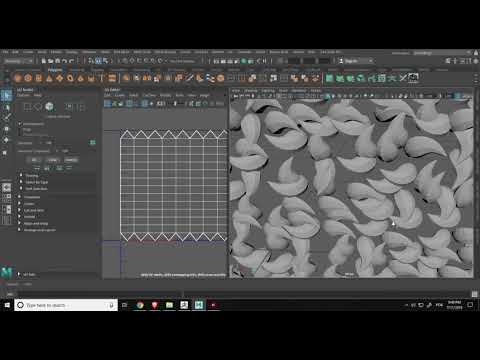Click the Clear selection button in UV Toolkit
Screen dimensions: 480x360
pyautogui.click(x=53, y=160)
